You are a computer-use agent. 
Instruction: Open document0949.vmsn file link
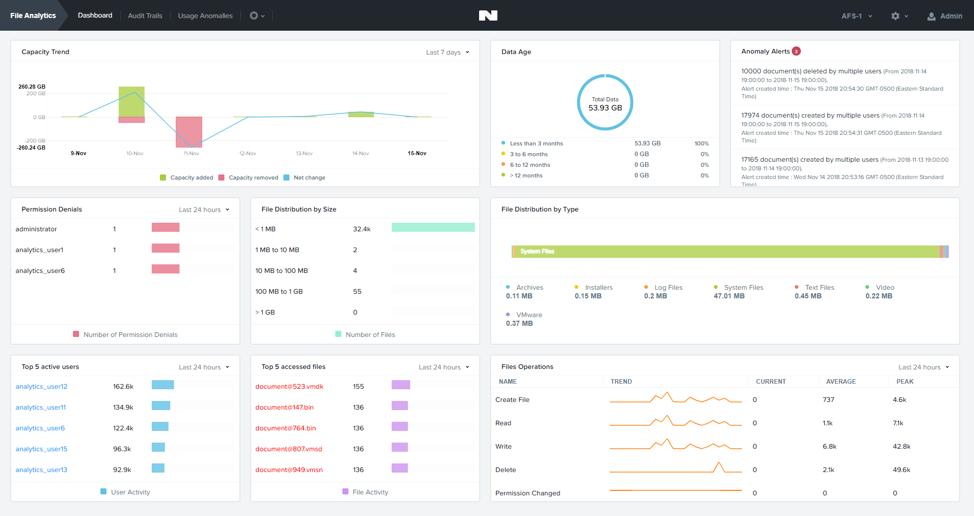click(289, 469)
